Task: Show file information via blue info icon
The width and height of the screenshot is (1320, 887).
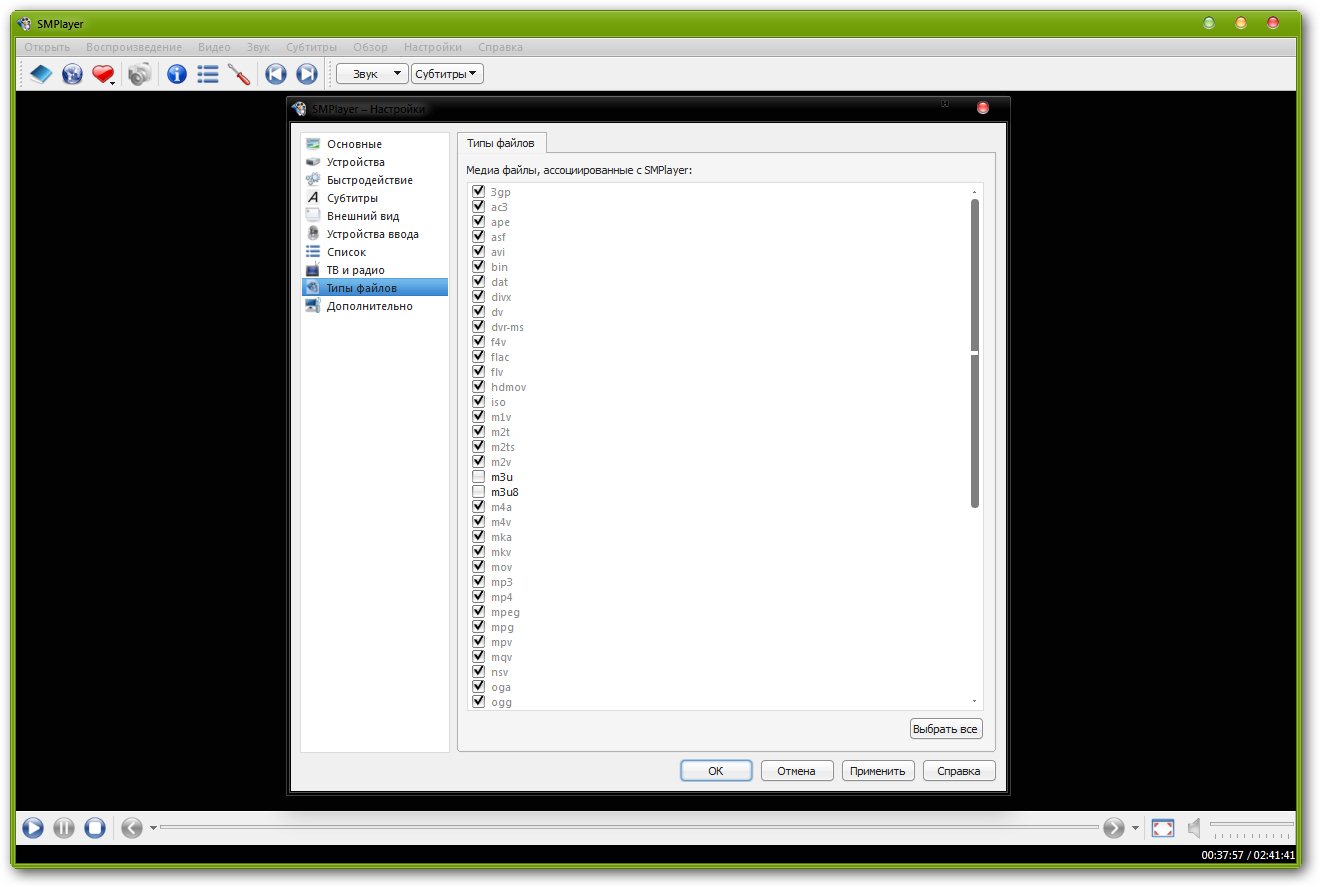Action: (177, 74)
